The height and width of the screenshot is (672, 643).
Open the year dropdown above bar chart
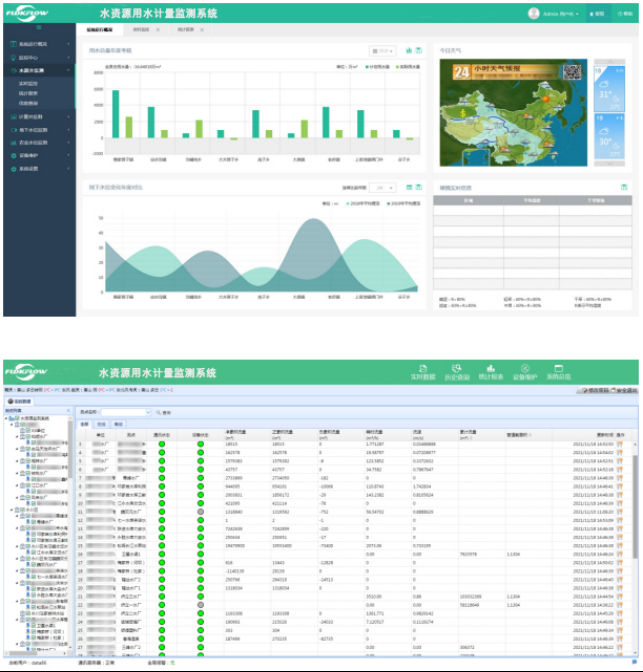coord(382,50)
